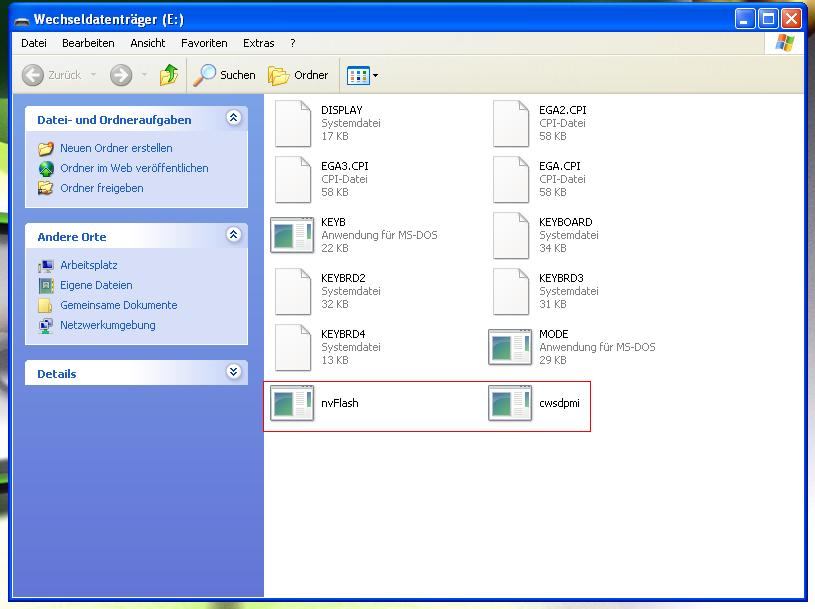
Task: Open the Favoriten menu
Action: pyautogui.click(x=204, y=43)
